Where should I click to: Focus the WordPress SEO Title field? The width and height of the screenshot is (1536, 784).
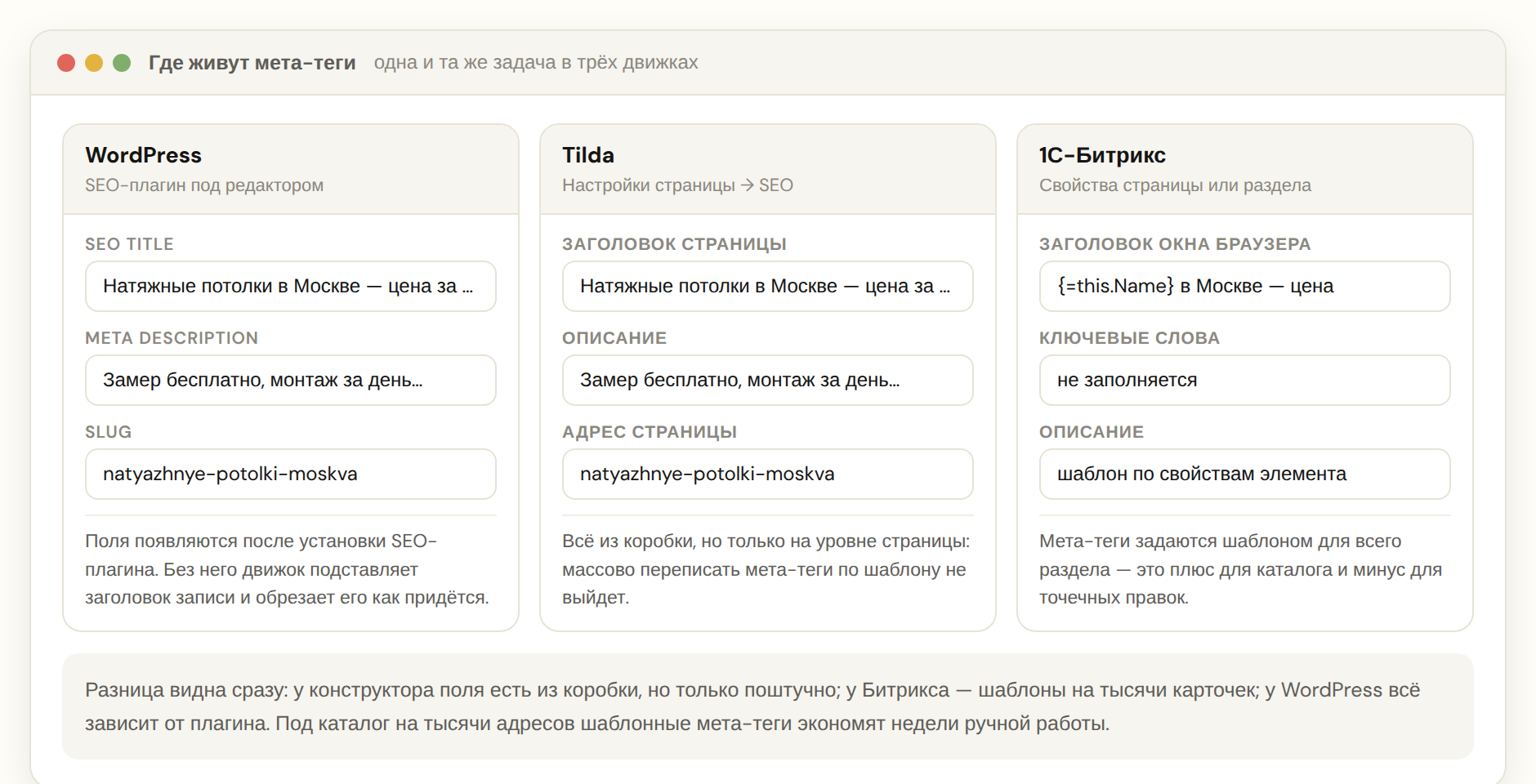pyautogui.click(x=291, y=286)
